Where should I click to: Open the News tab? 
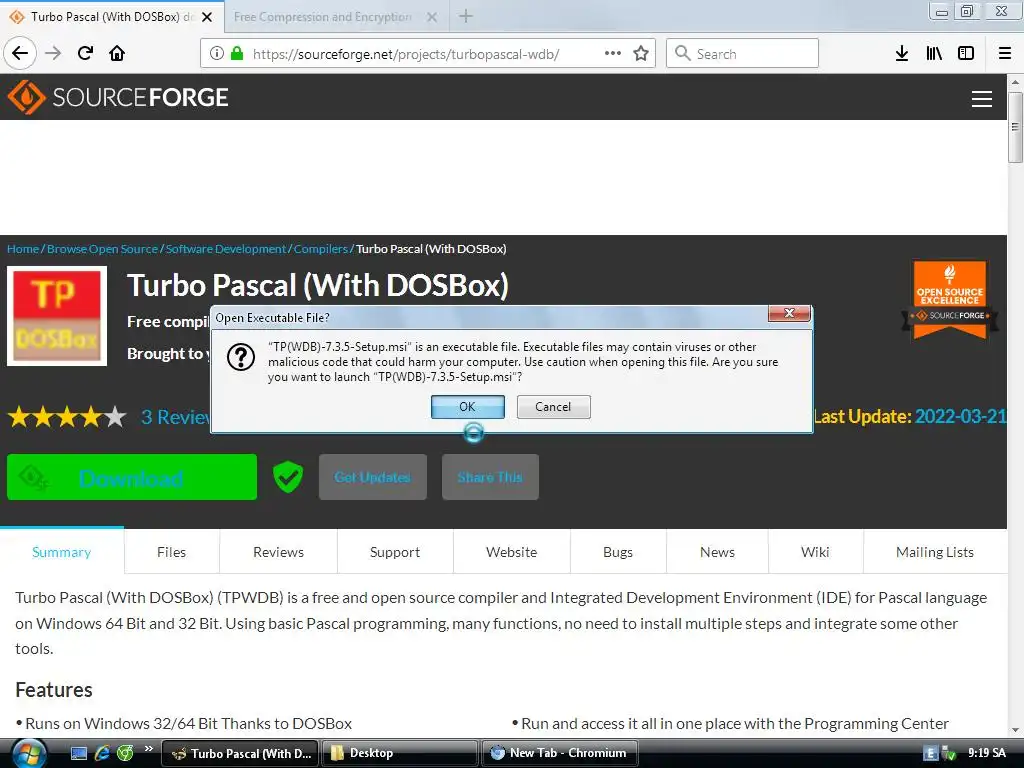[717, 552]
